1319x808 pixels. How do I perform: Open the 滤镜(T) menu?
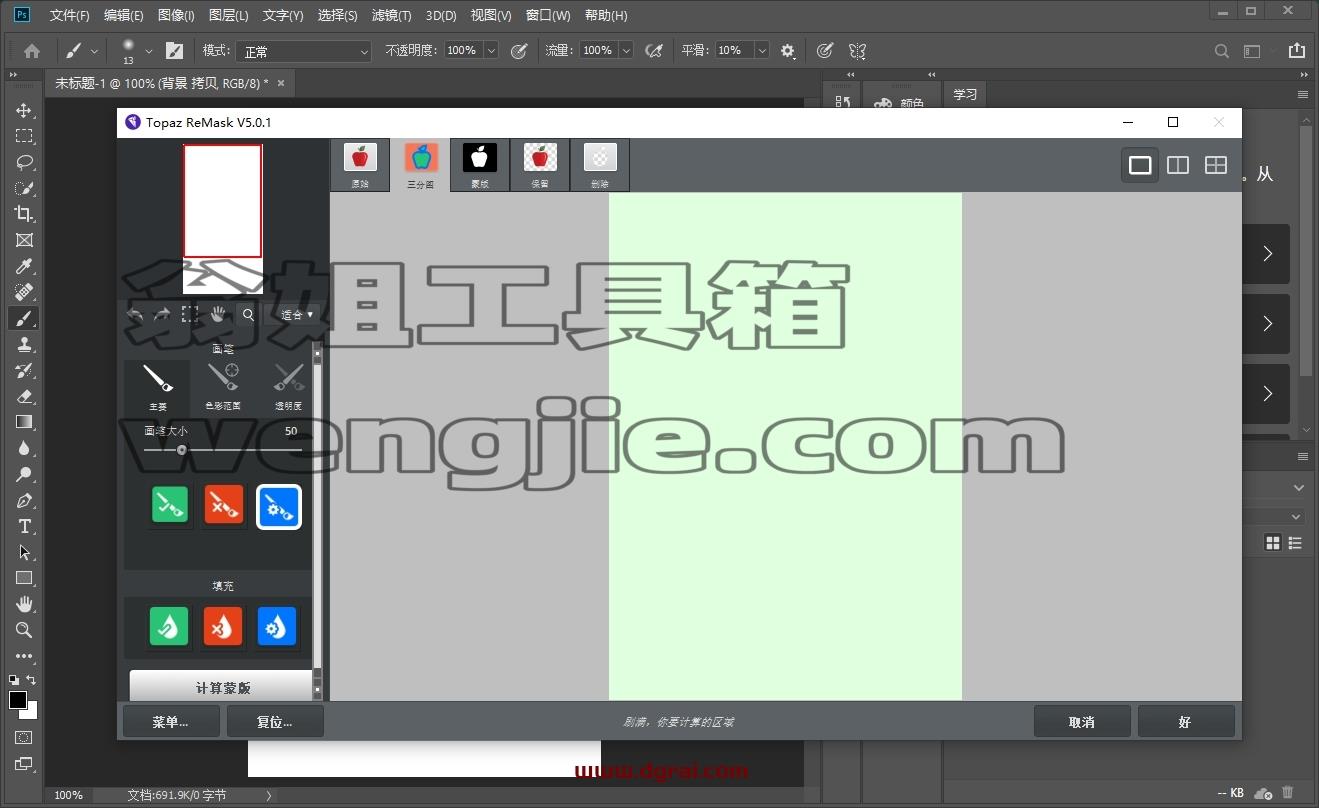point(391,15)
